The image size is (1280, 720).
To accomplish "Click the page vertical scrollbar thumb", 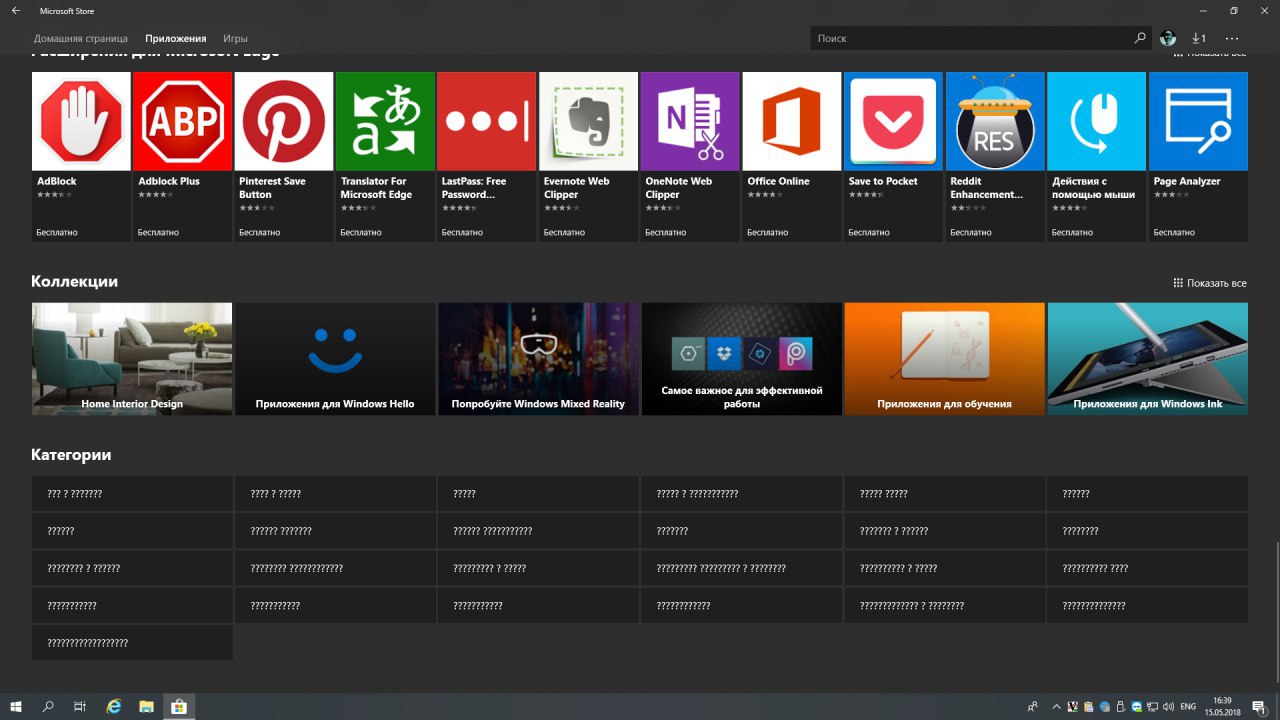I will tap(1277, 613).
